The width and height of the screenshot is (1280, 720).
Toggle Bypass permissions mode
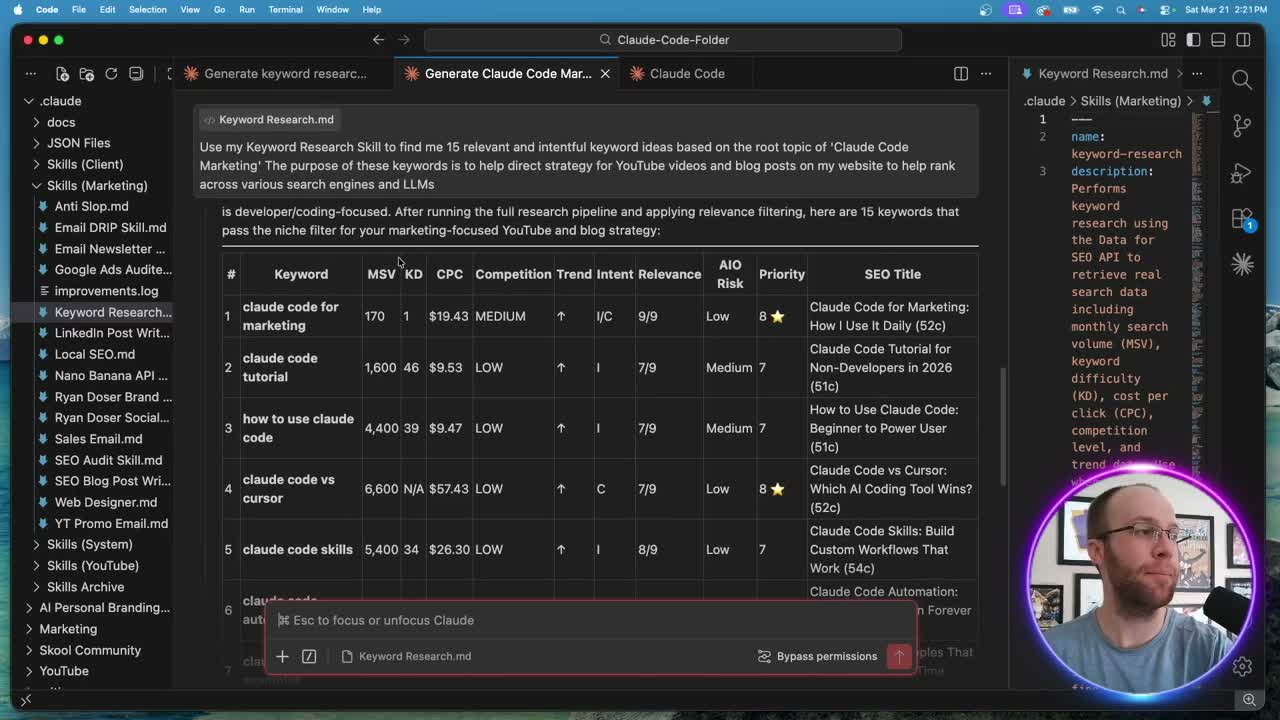coord(817,656)
